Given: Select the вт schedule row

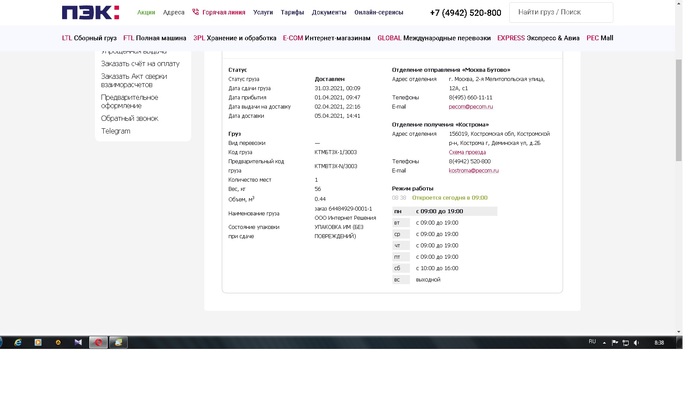Looking at the screenshot, I should (445, 223).
